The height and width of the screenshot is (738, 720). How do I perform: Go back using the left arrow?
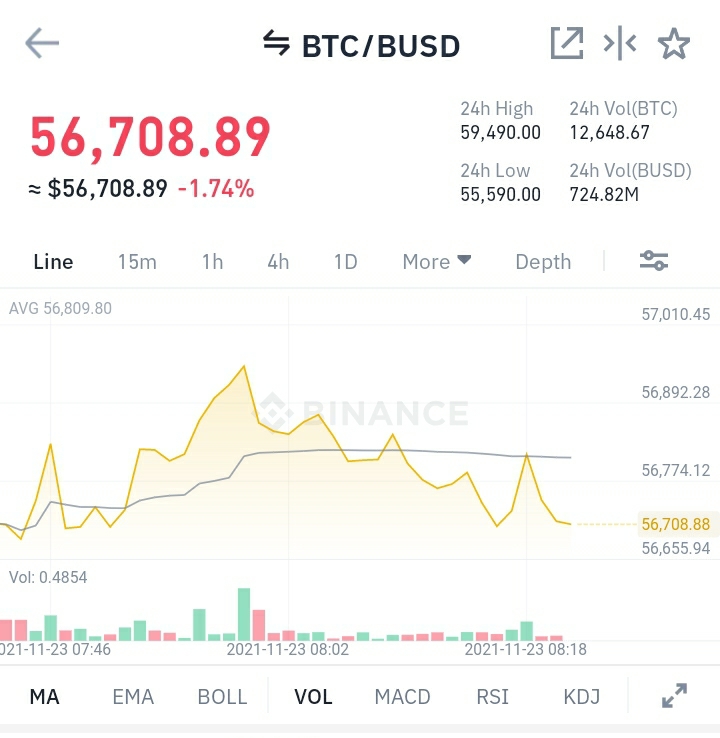[42, 43]
